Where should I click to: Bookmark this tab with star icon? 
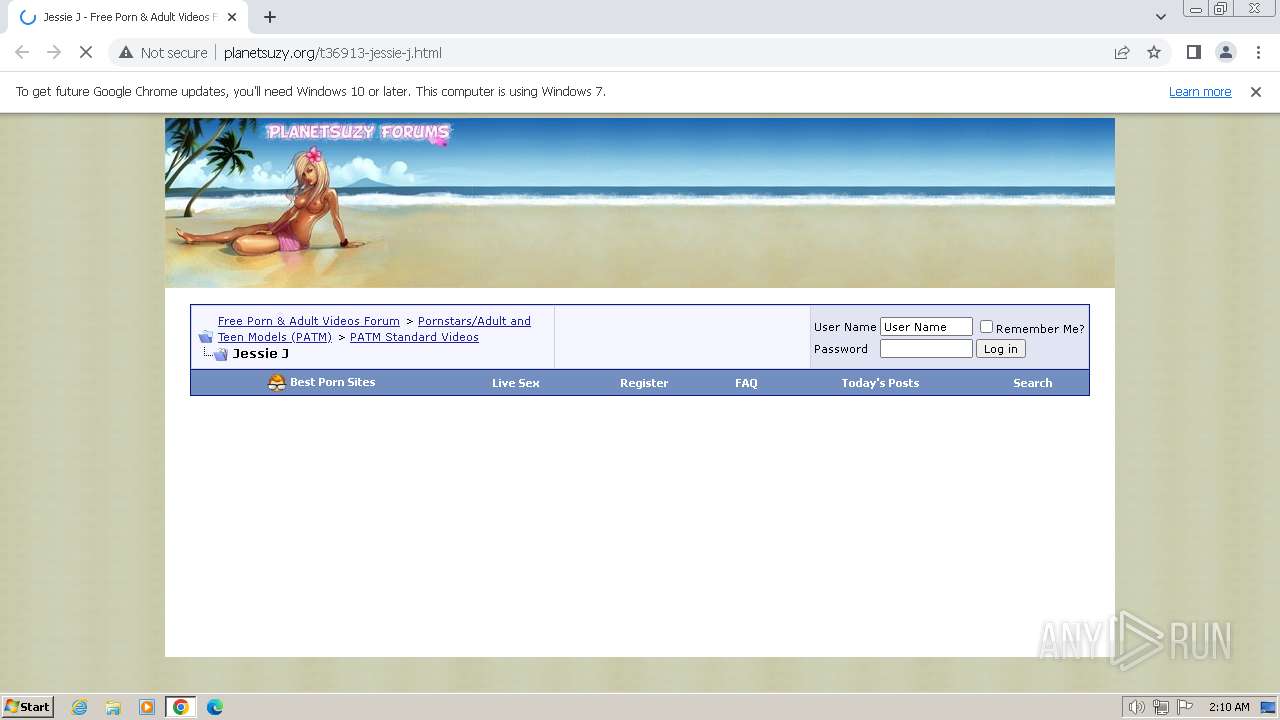coord(1154,53)
